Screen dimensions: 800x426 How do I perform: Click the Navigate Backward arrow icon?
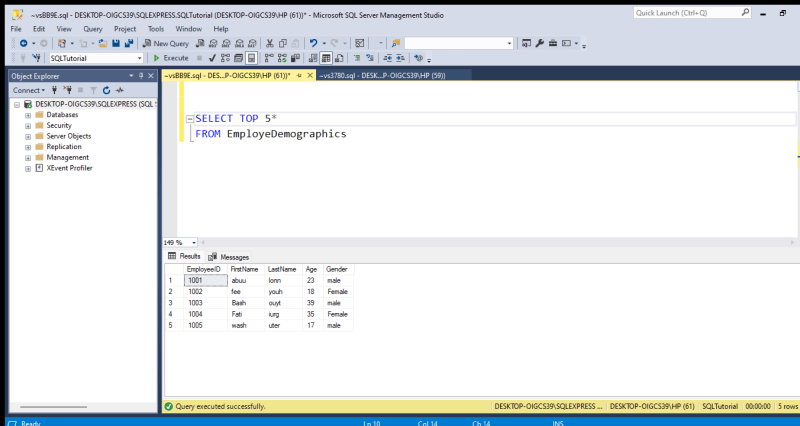(x=23, y=43)
